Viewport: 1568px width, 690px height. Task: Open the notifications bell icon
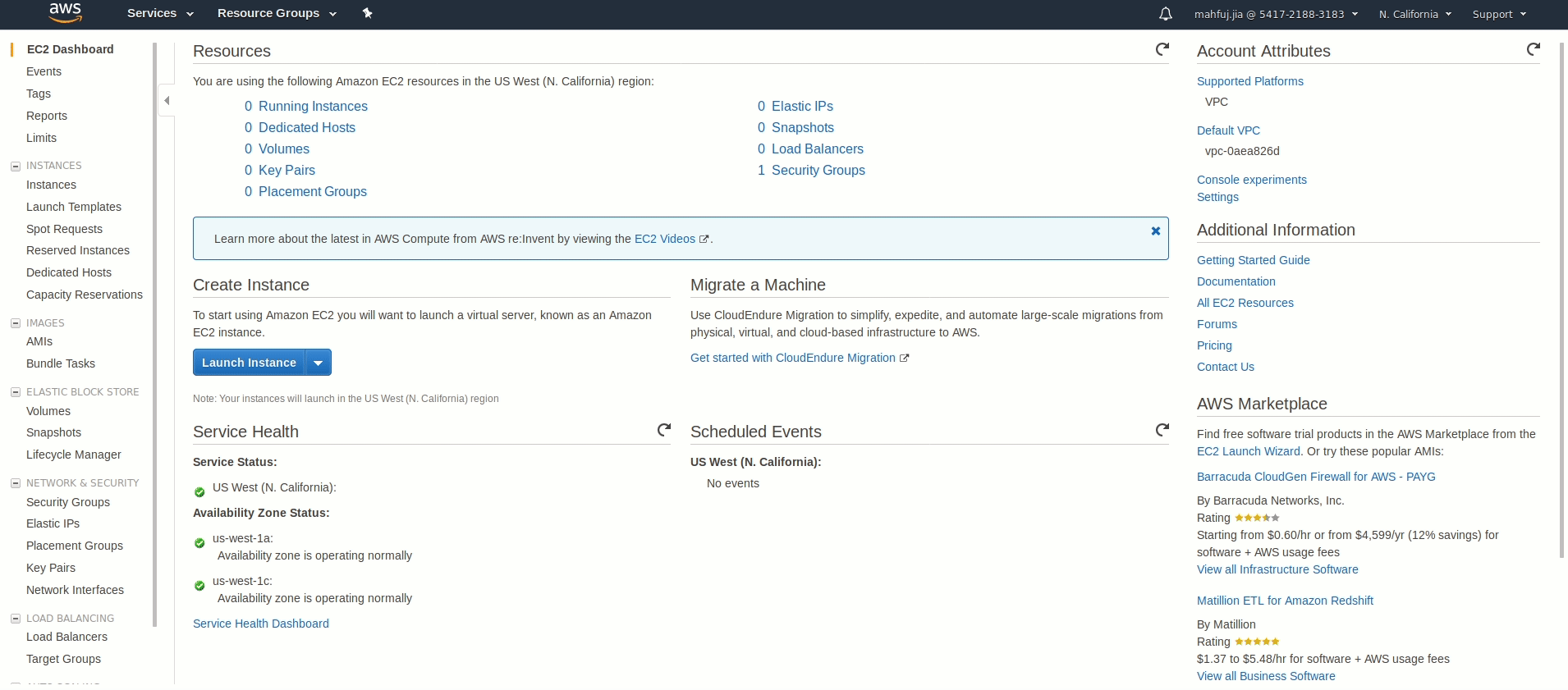point(1165,14)
